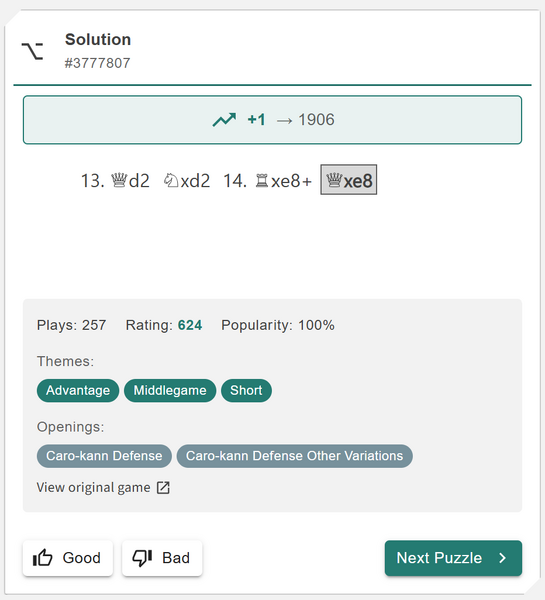Click the Popularity: 100% statistic
Image resolution: width=545 pixels, height=600 pixels.
pos(278,325)
